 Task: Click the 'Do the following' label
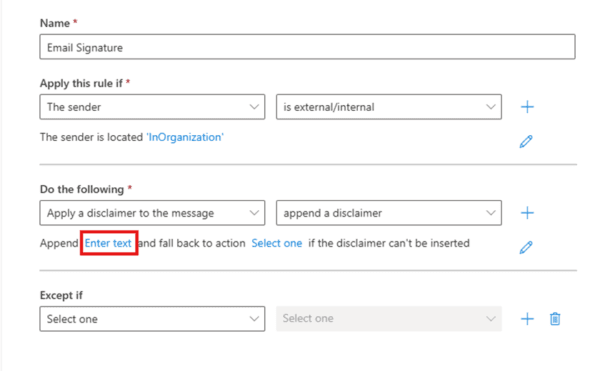82,189
